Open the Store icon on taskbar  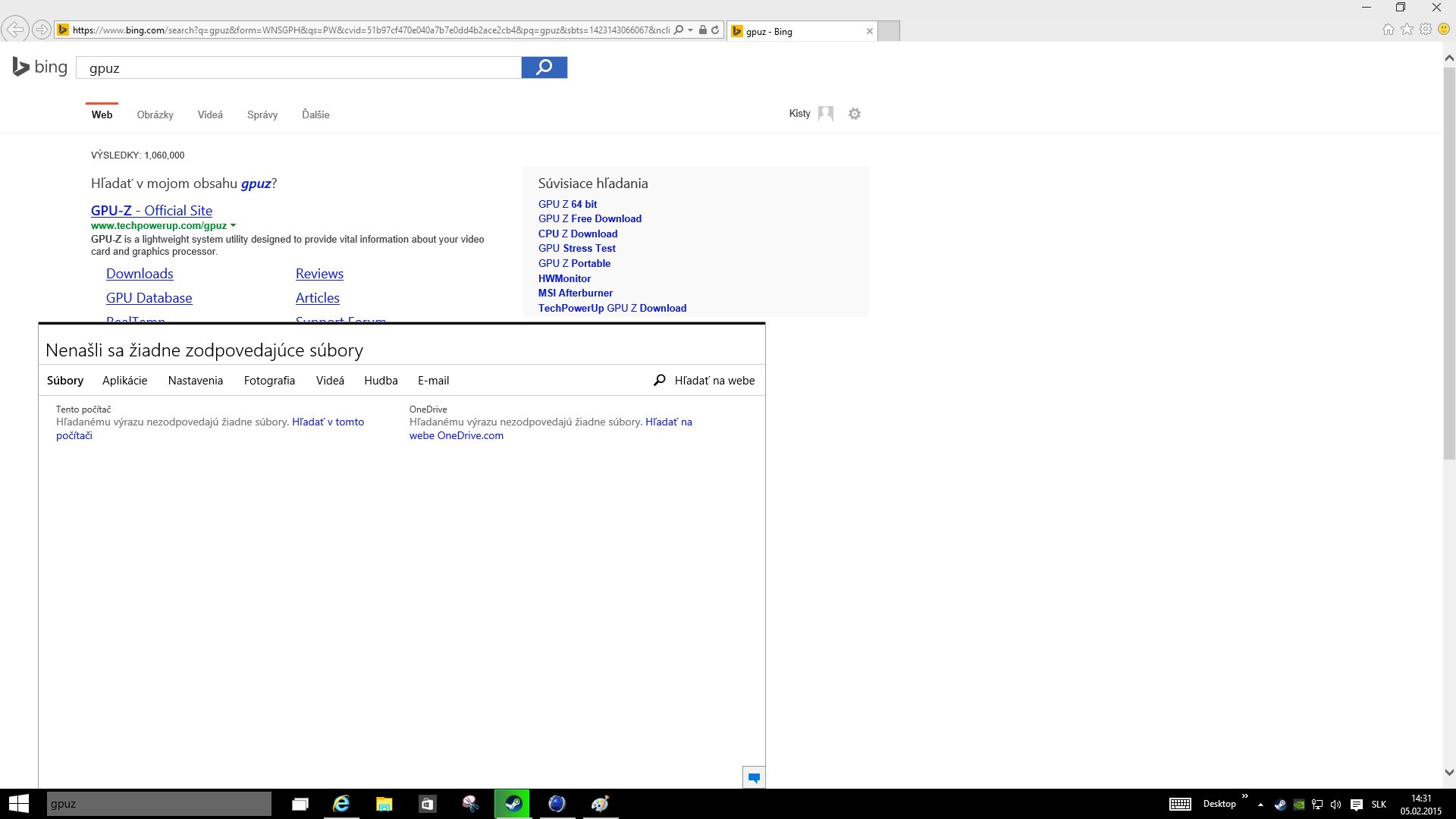click(428, 804)
